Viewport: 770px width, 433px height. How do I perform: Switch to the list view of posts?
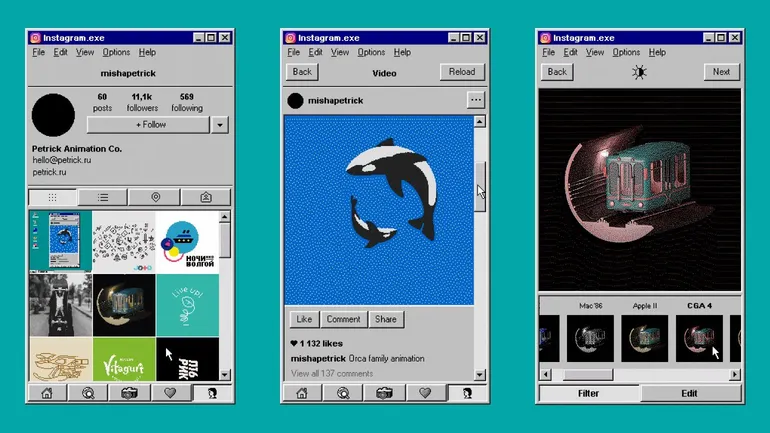click(104, 197)
